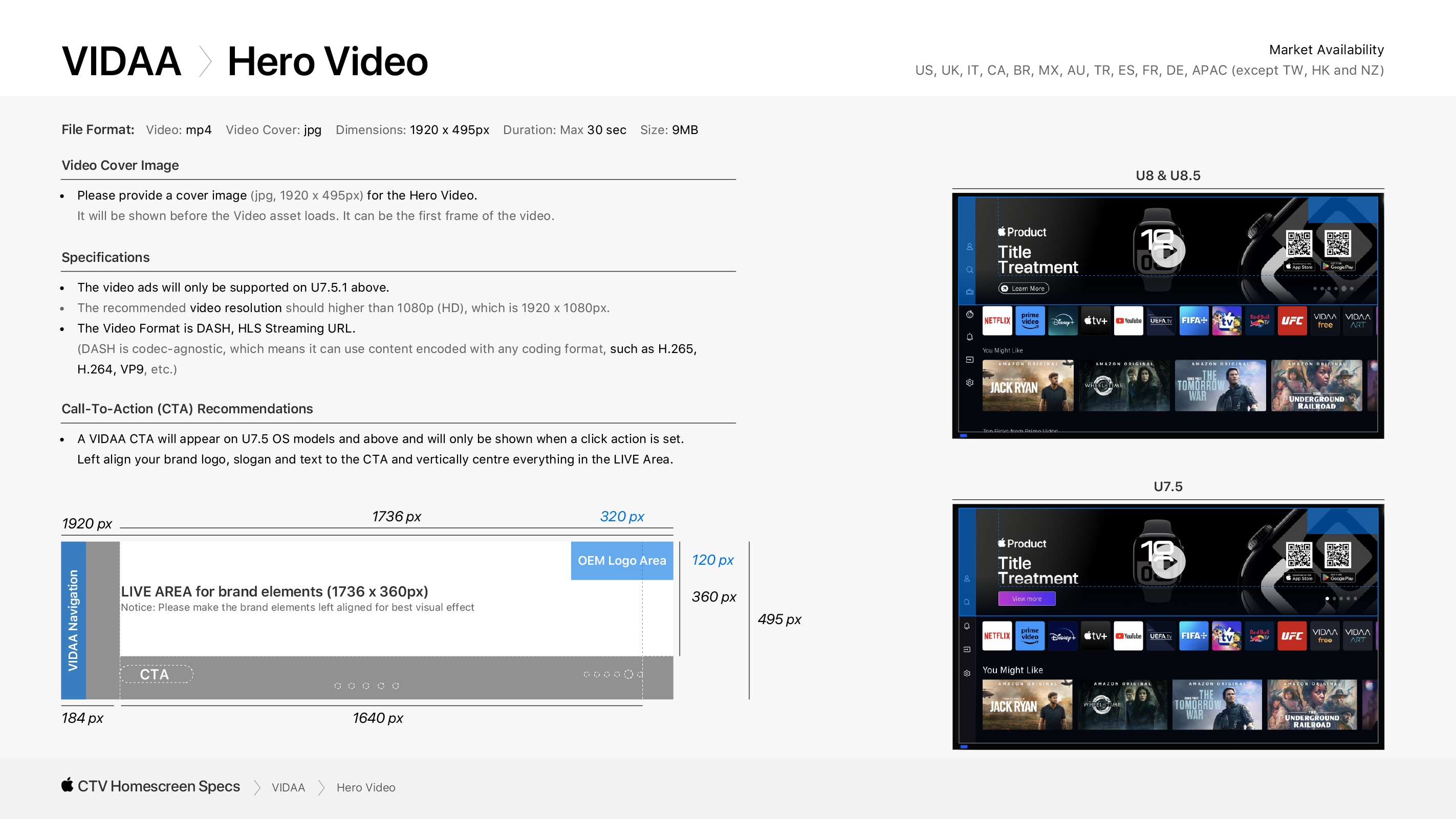
Task: Click the Learn More button in U8 mockup
Action: pos(1023,289)
